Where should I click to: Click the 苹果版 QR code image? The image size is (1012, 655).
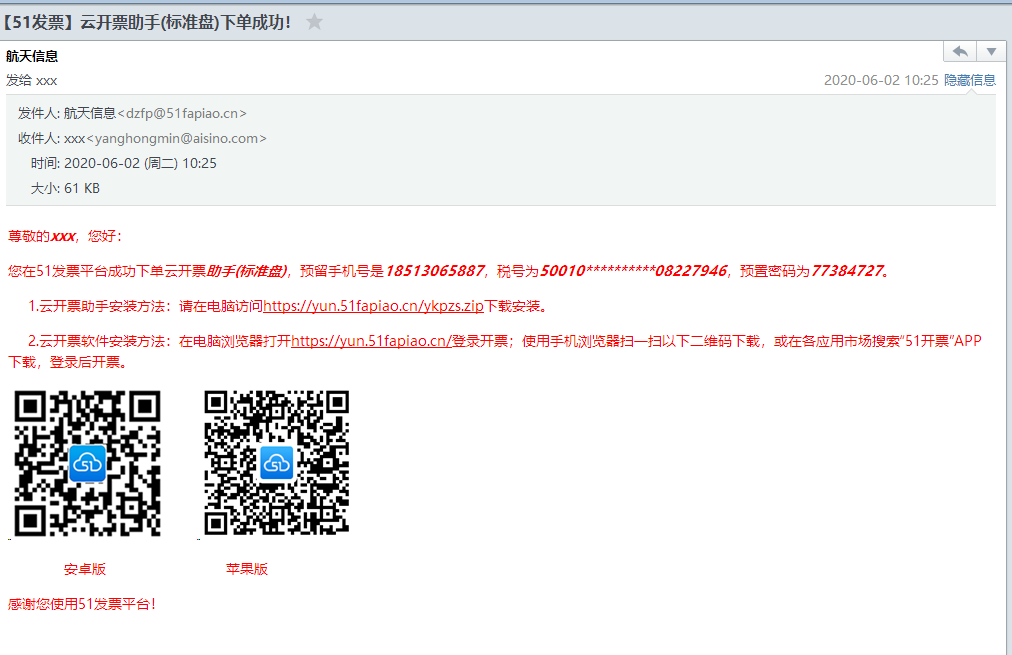tap(277, 462)
